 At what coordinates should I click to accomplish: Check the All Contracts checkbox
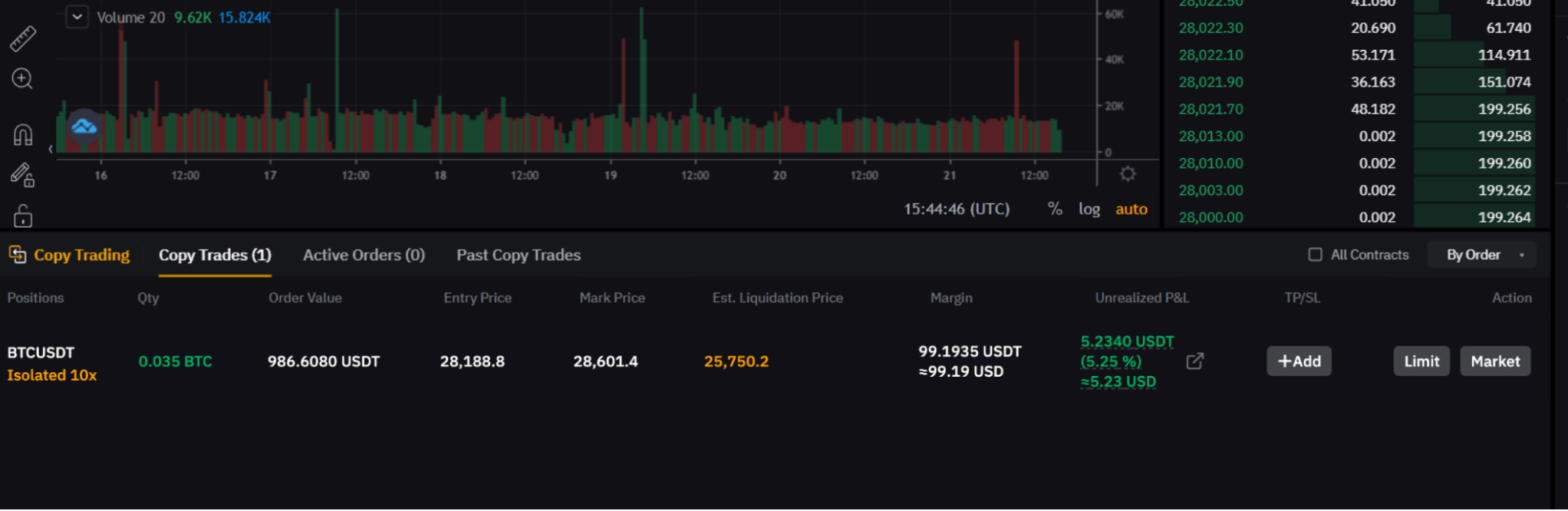(1315, 255)
